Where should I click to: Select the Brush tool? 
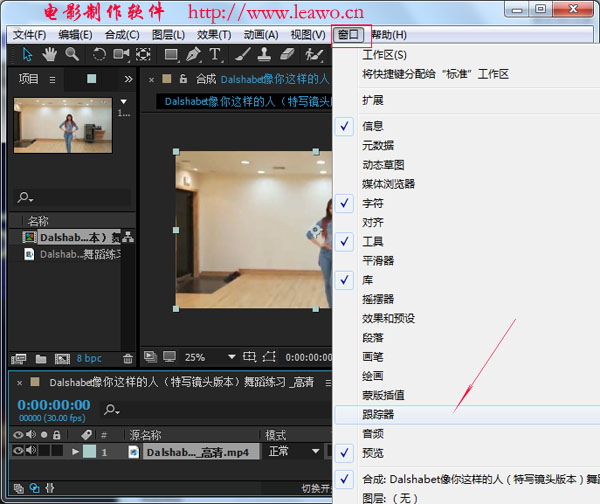click(242, 54)
